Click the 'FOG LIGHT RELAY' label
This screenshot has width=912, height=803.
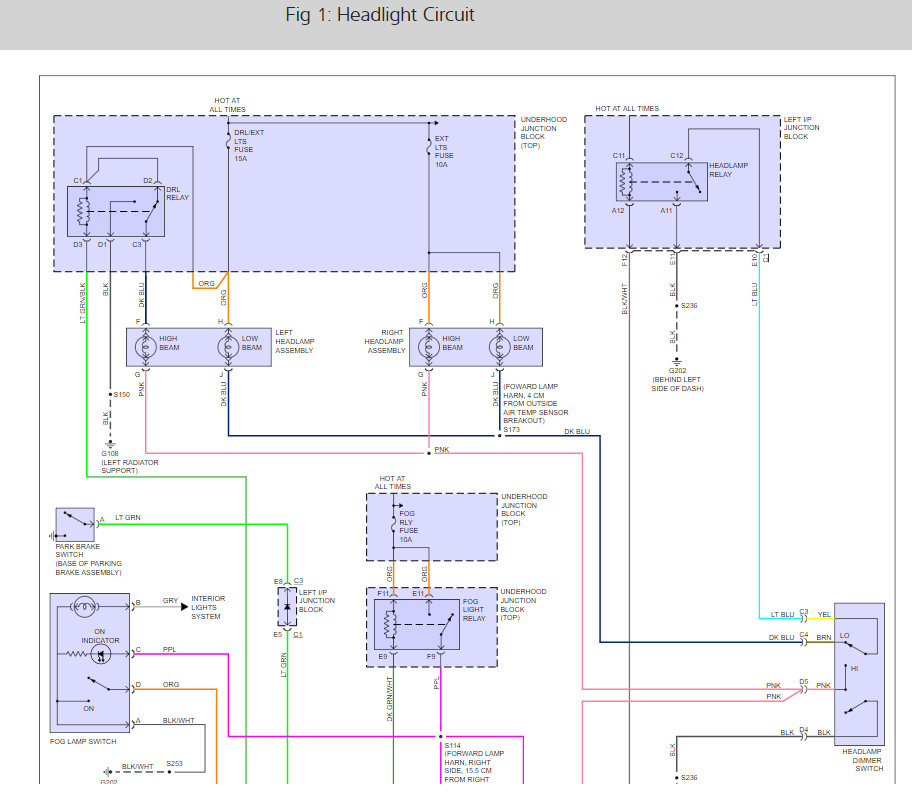473,610
